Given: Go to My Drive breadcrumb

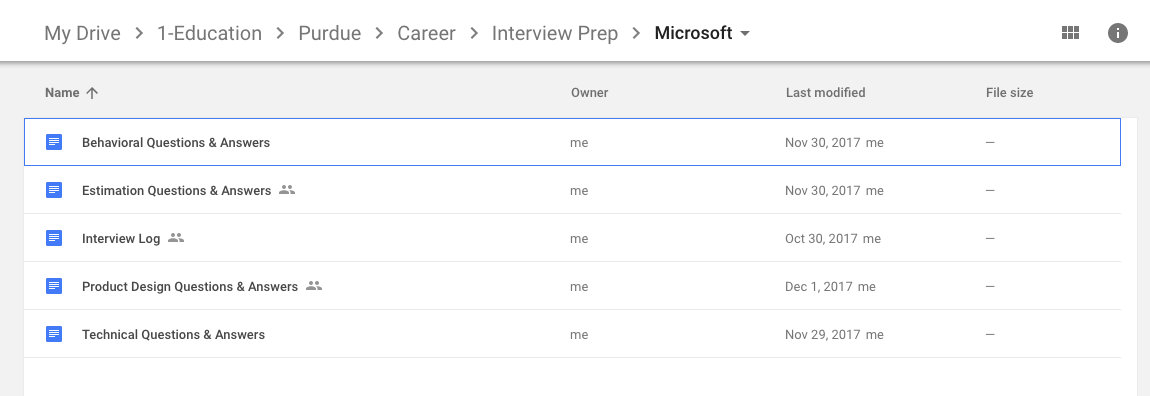Looking at the screenshot, I should [82, 33].
